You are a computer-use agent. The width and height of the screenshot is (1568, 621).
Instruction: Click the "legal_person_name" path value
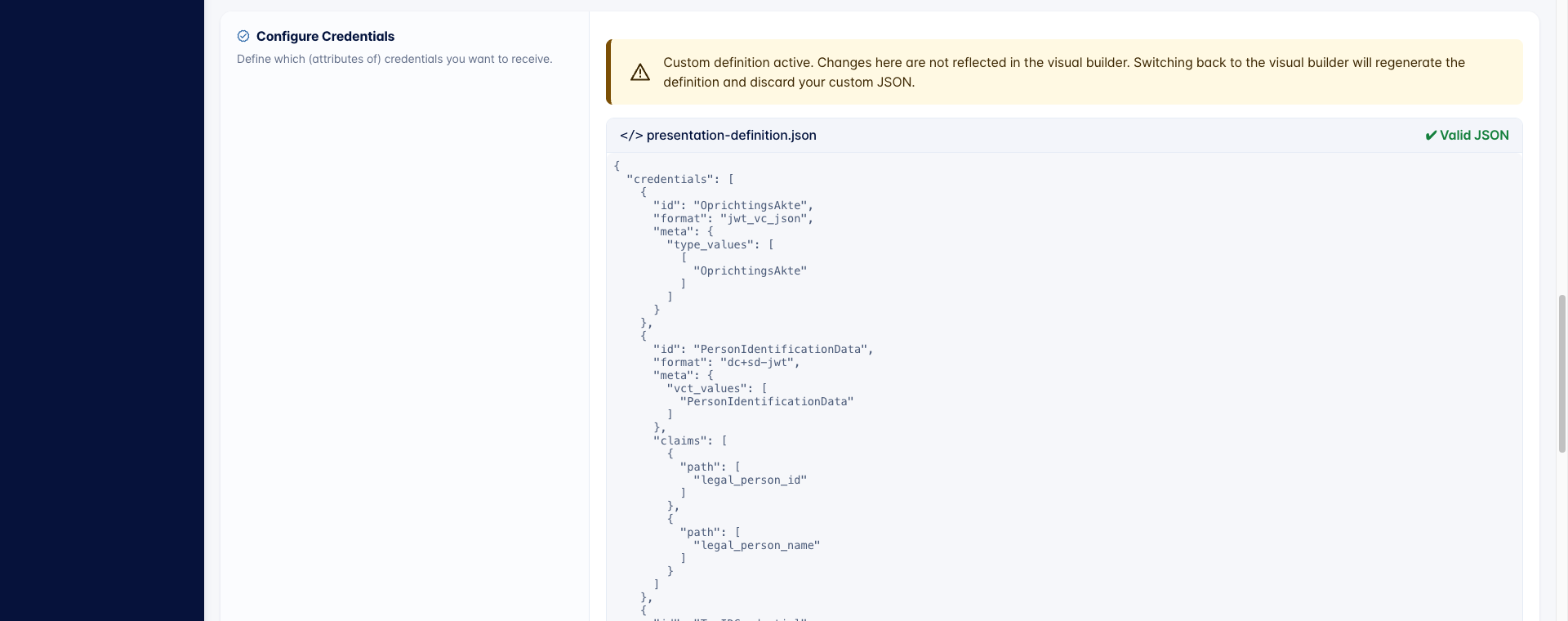pos(756,545)
